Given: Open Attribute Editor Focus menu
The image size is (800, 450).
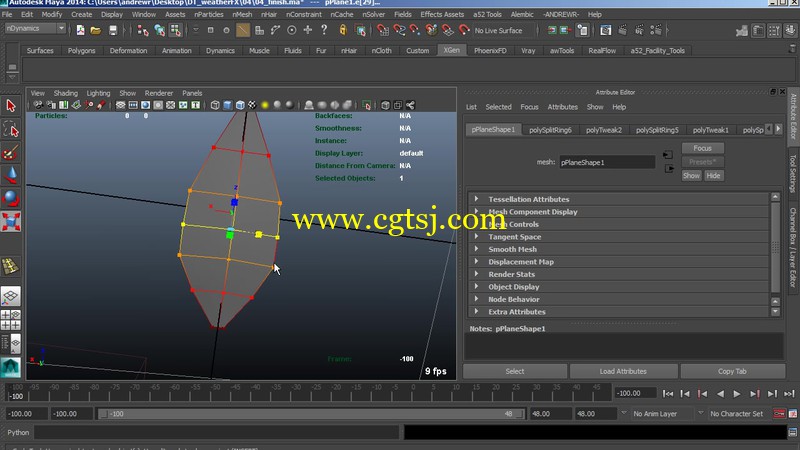Looking at the screenshot, I should point(529,107).
